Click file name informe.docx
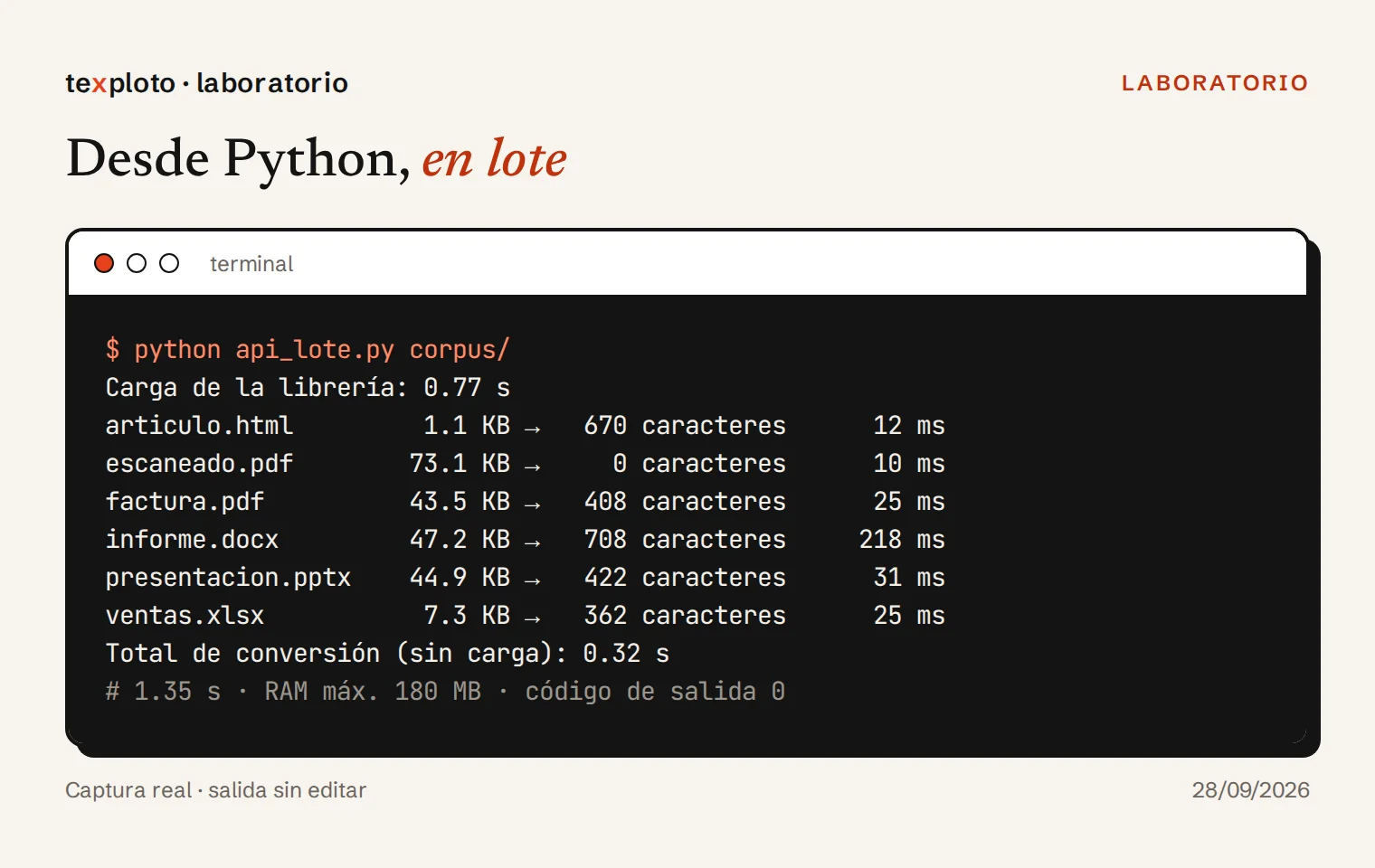The height and width of the screenshot is (868, 1375). [192, 540]
